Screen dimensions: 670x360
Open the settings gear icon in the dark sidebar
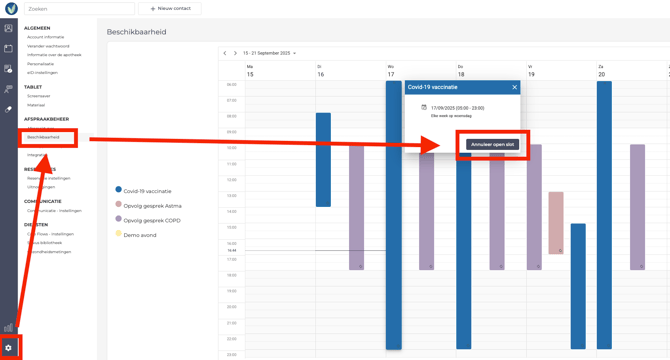[x=8, y=348]
